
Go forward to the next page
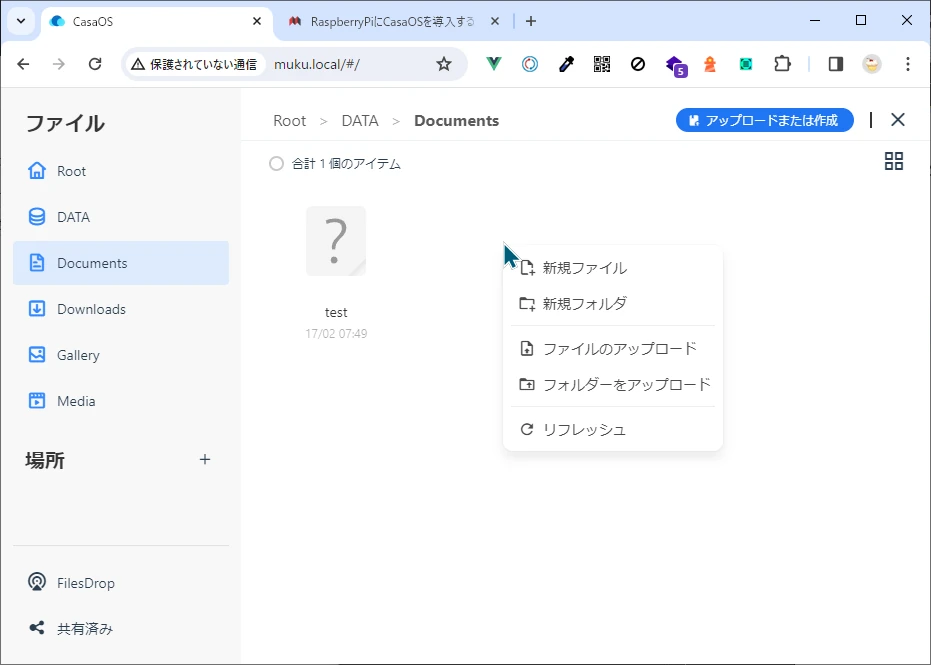(59, 64)
